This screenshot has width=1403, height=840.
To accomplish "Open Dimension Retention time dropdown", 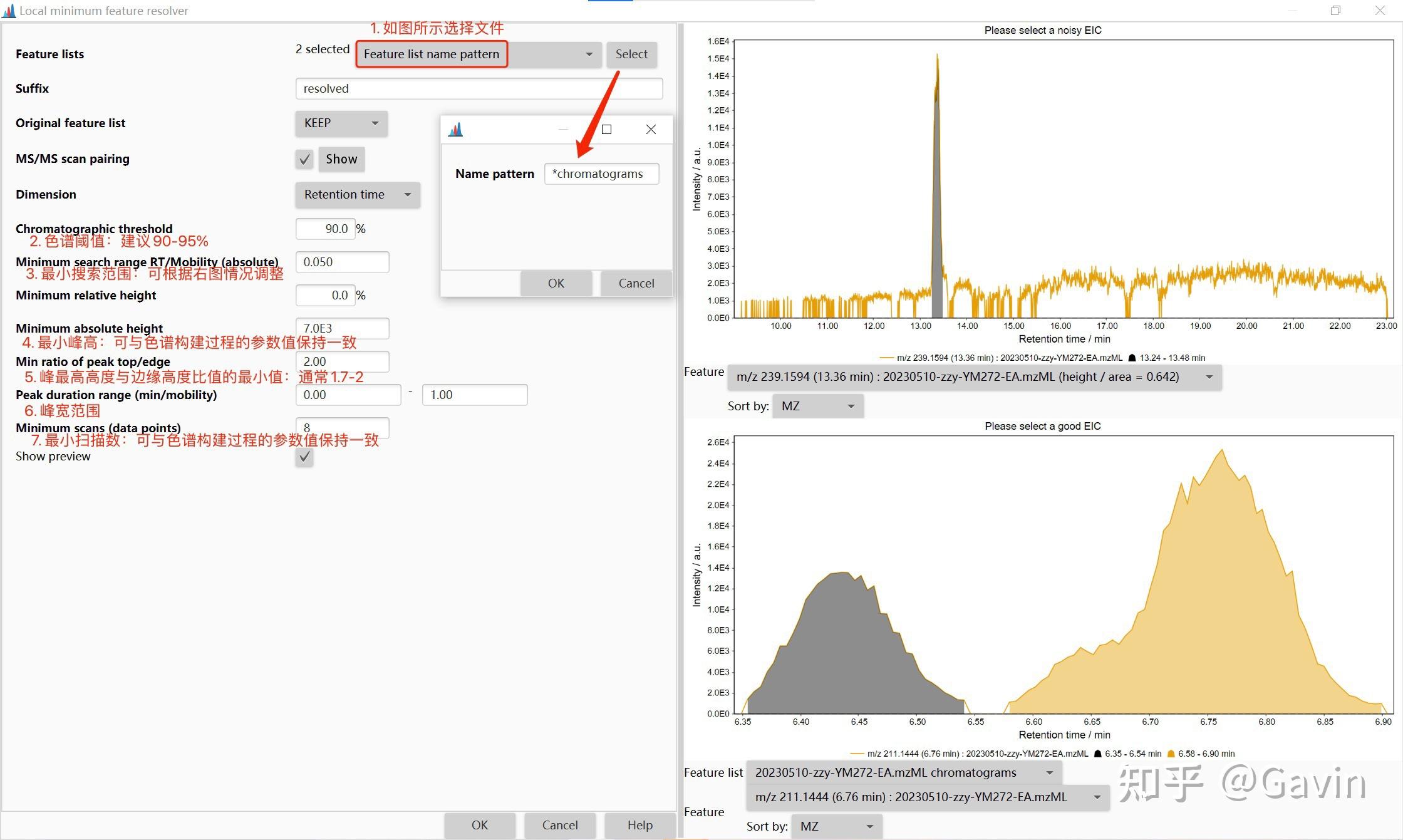I will (357, 195).
